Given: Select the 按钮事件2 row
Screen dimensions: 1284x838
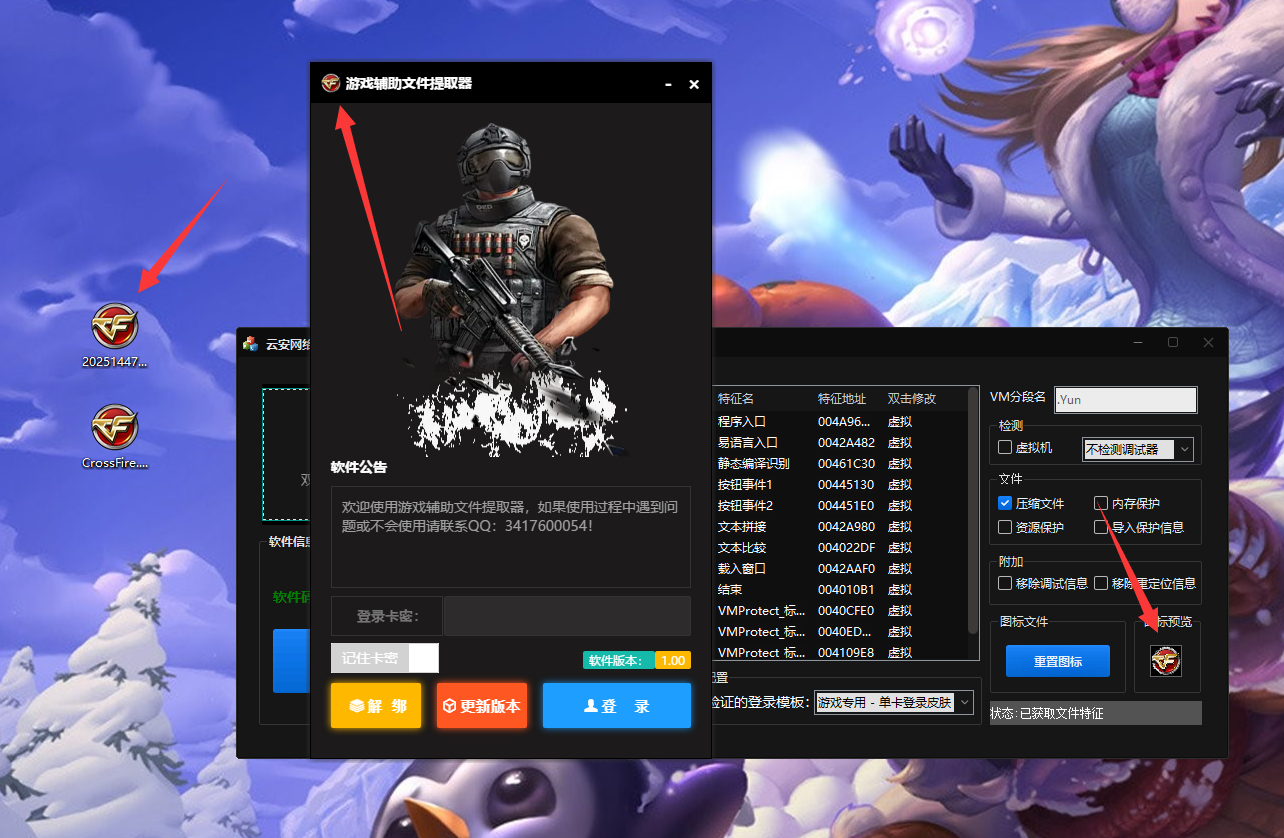Looking at the screenshot, I should click(x=840, y=506).
